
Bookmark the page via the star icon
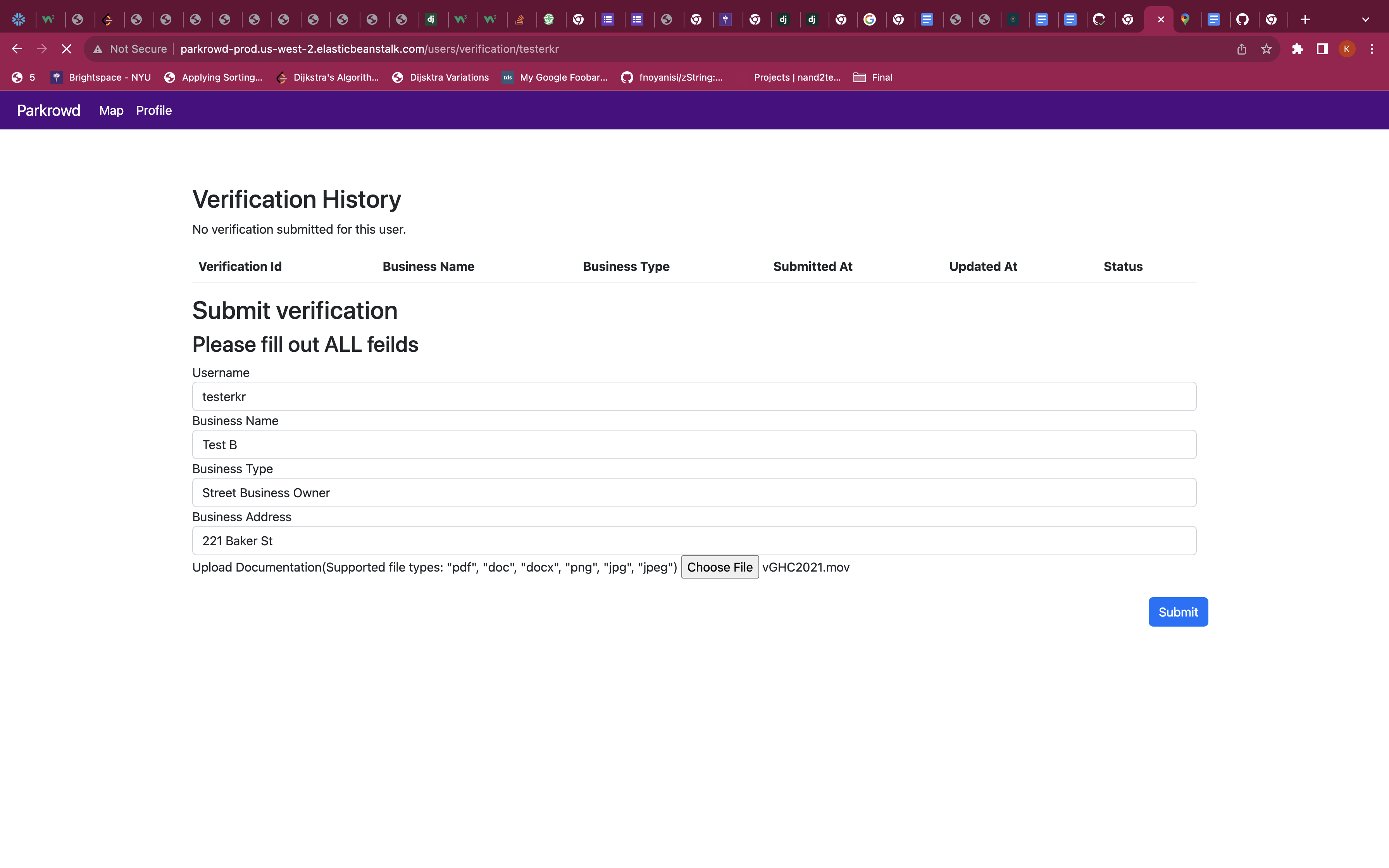tap(1266, 49)
